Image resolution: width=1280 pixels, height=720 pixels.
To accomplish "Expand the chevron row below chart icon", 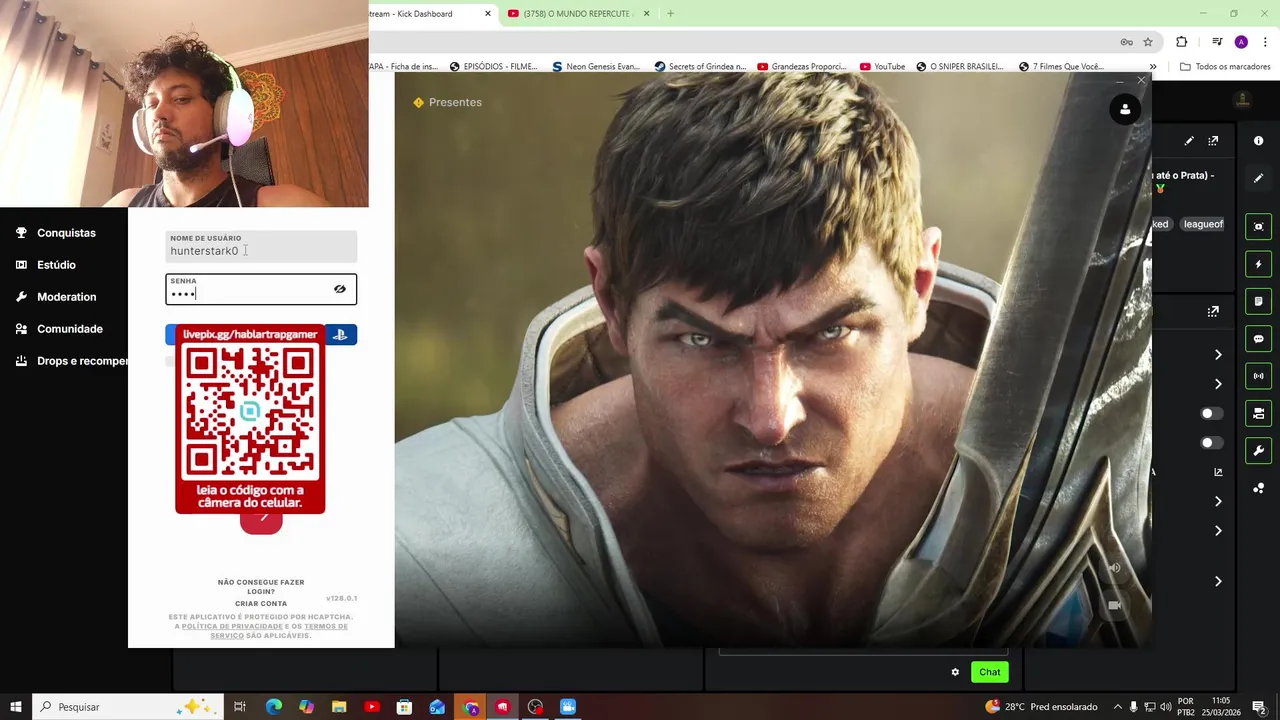I will (x=1218, y=501).
